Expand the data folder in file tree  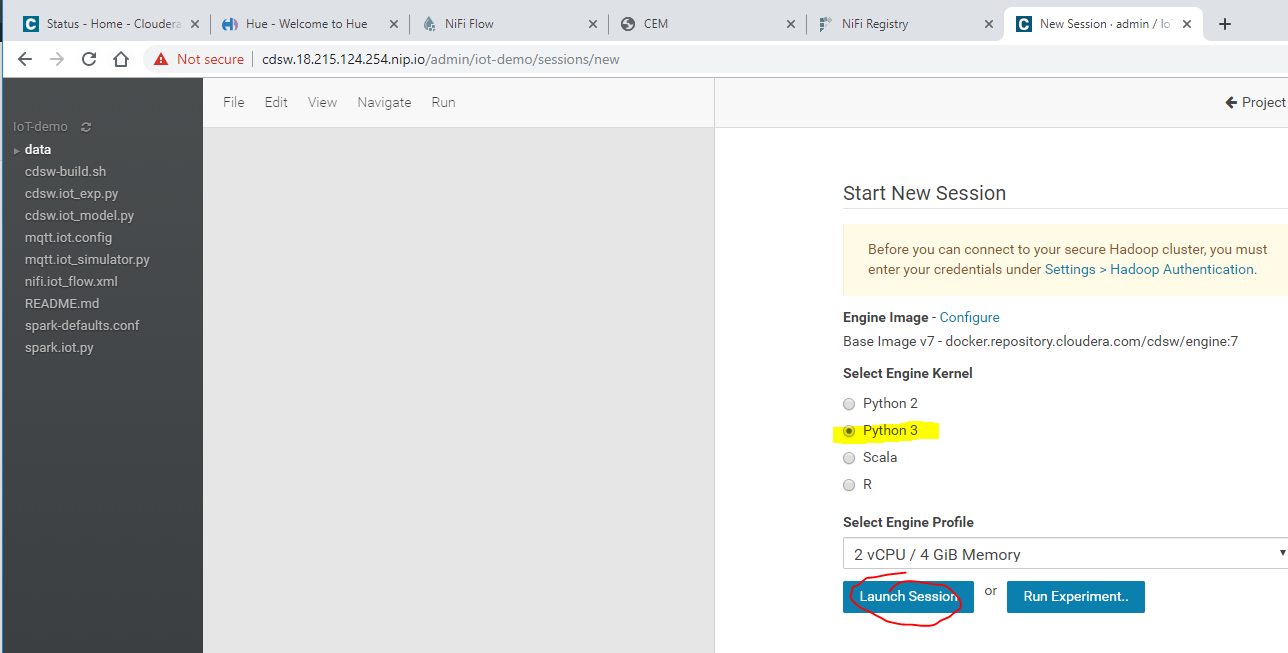point(17,150)
